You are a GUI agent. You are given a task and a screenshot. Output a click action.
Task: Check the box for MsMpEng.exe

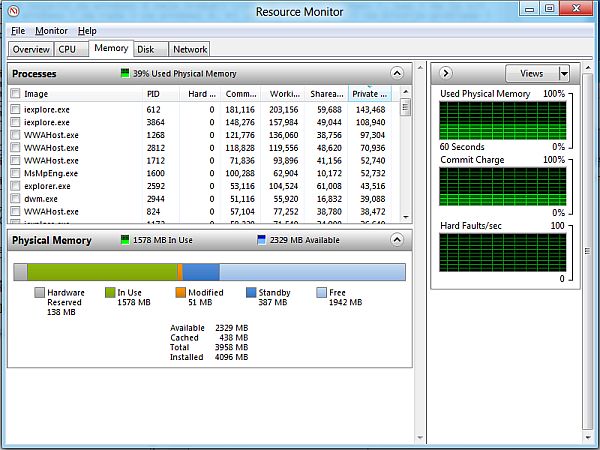[x=15, y=173]
